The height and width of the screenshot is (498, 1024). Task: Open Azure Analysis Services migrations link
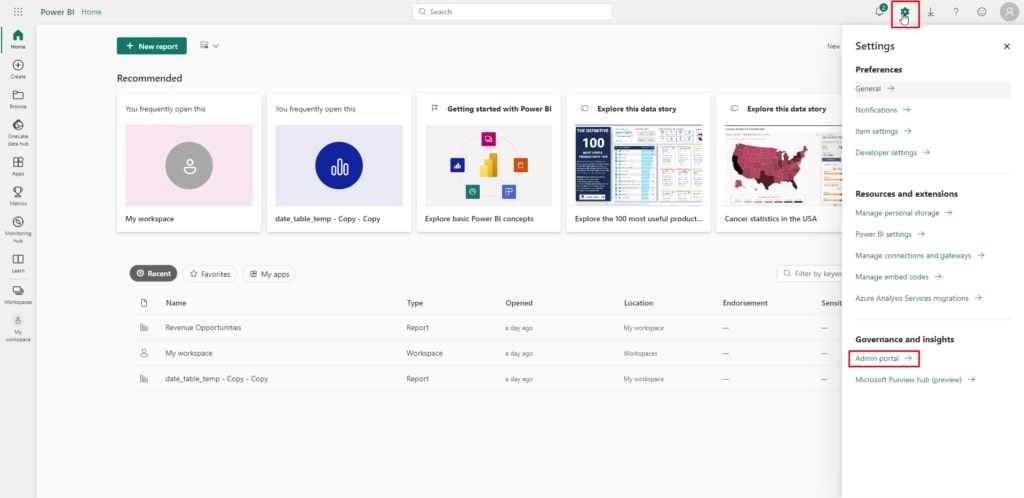pos(918,298)
